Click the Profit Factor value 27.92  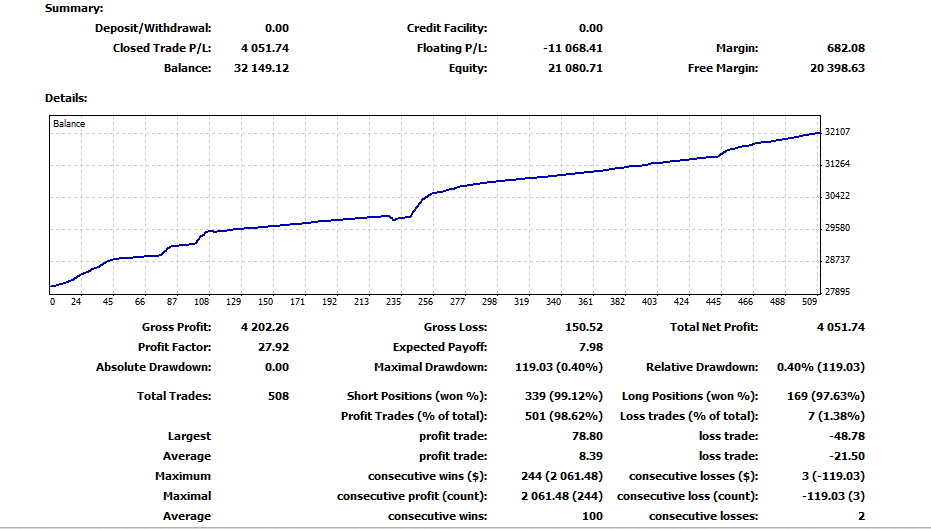click(273, 347)
